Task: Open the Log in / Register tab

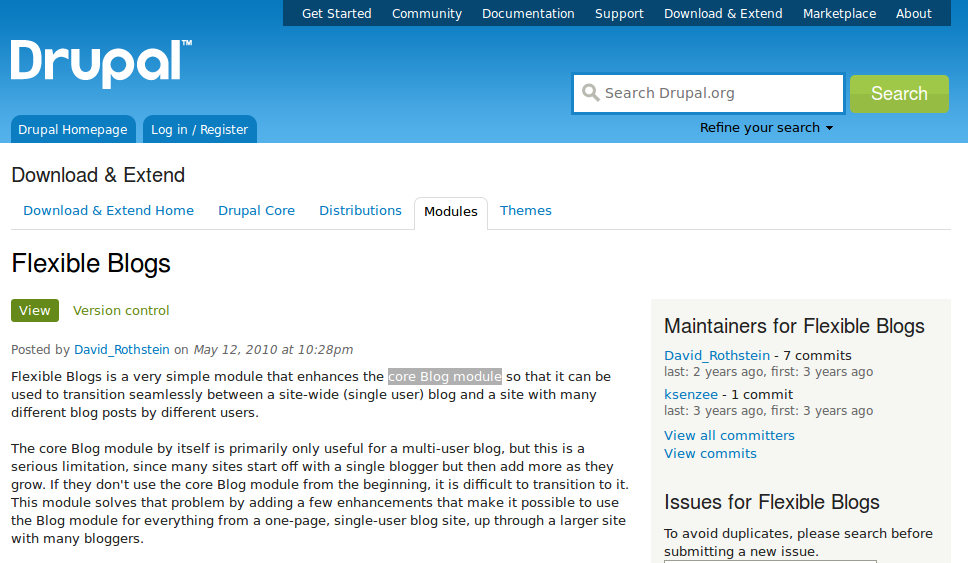Action: 199,129
